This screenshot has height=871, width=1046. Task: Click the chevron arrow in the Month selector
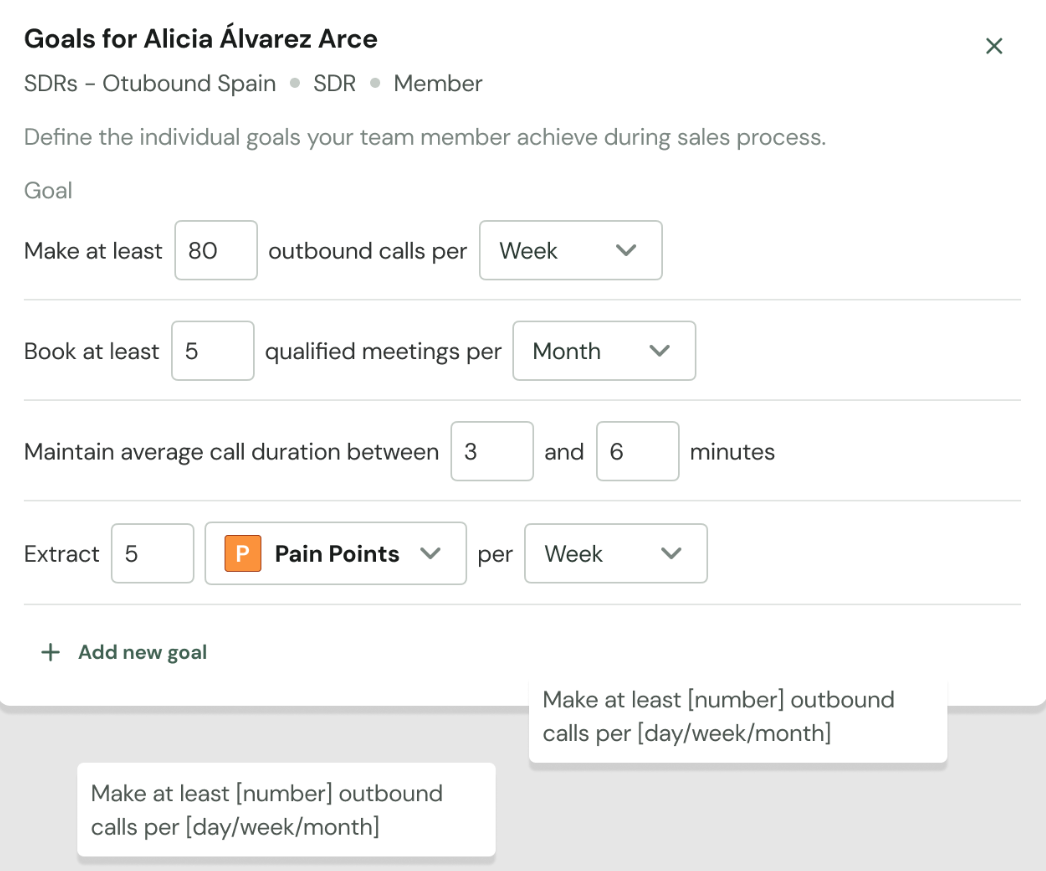coord(659,351)
